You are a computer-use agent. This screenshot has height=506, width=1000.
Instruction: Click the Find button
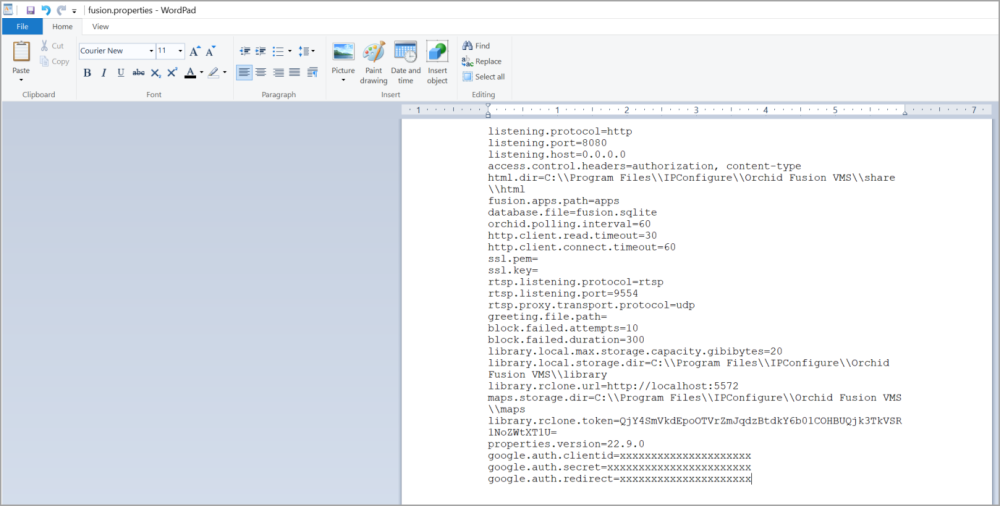click(476, 46)
